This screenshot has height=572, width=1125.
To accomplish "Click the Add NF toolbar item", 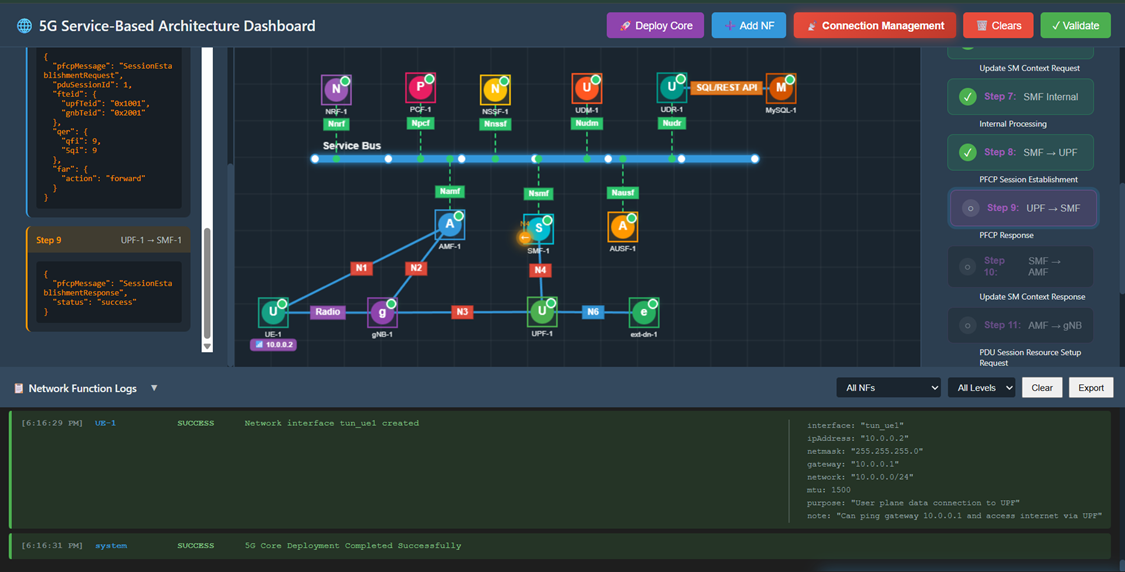I will click(748, 26).
